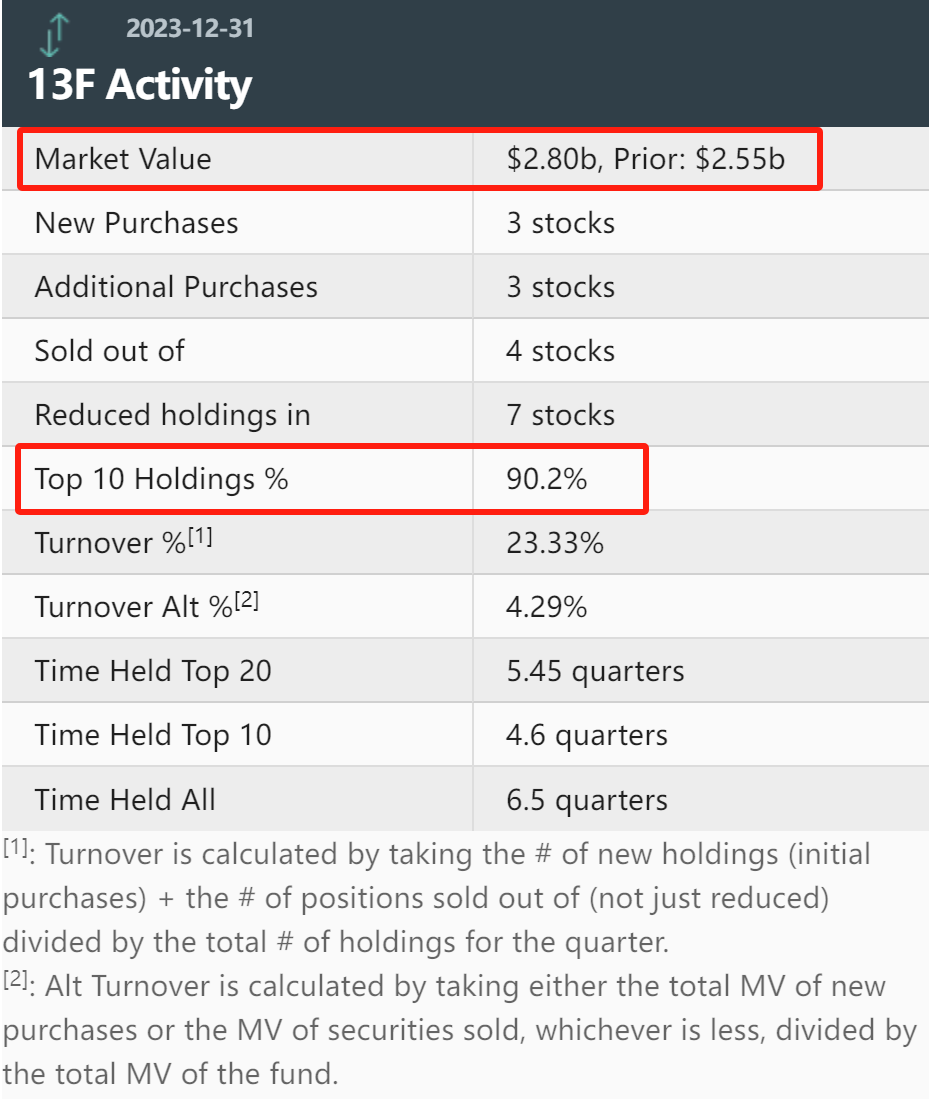Viewport: 929px width, 1099px height.
Task: Click the 7 stocks reduced value
Action: pyautogui.click(x=561, y=415)
